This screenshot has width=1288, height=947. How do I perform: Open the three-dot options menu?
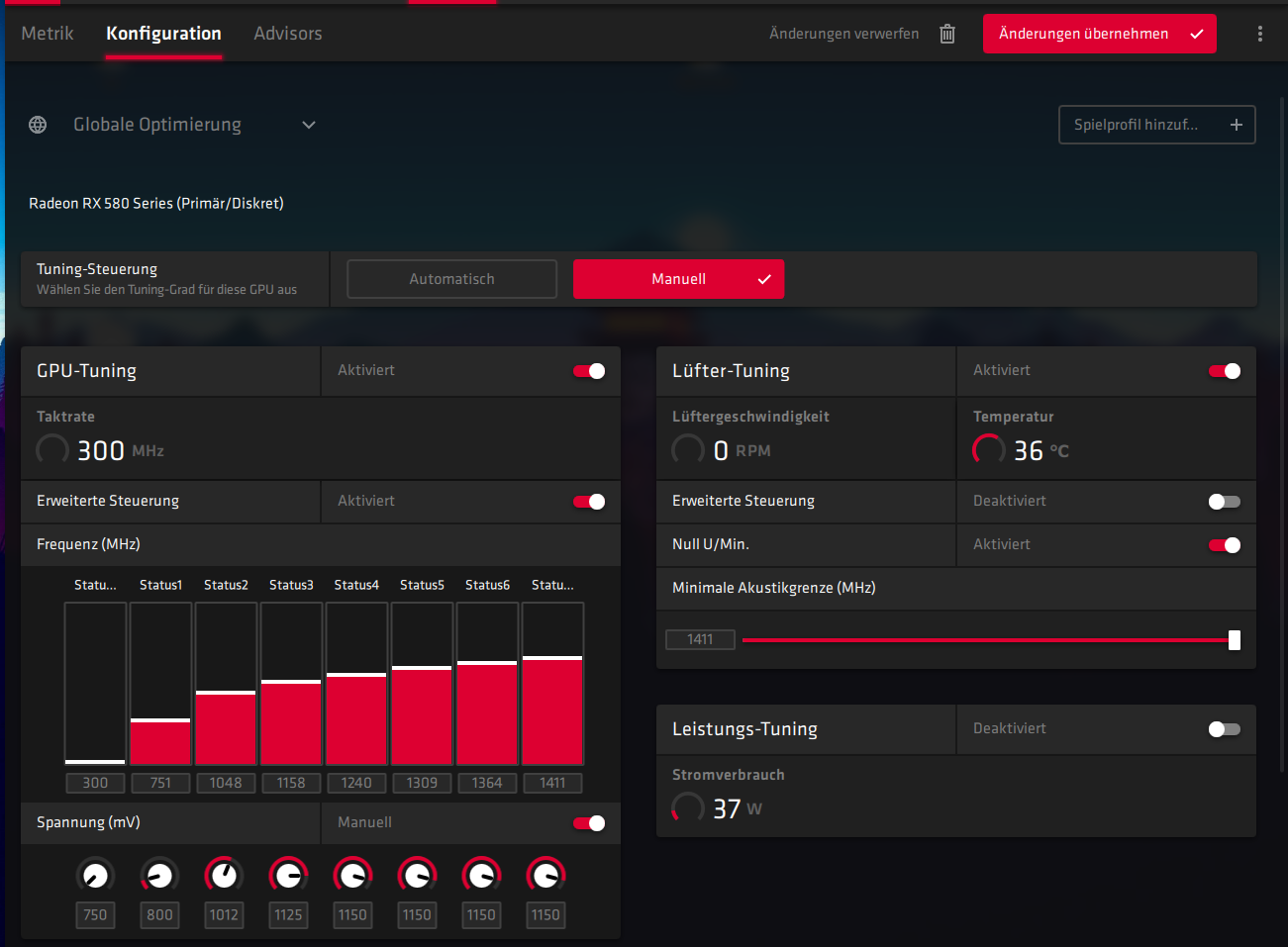[x=1259, y=34]
